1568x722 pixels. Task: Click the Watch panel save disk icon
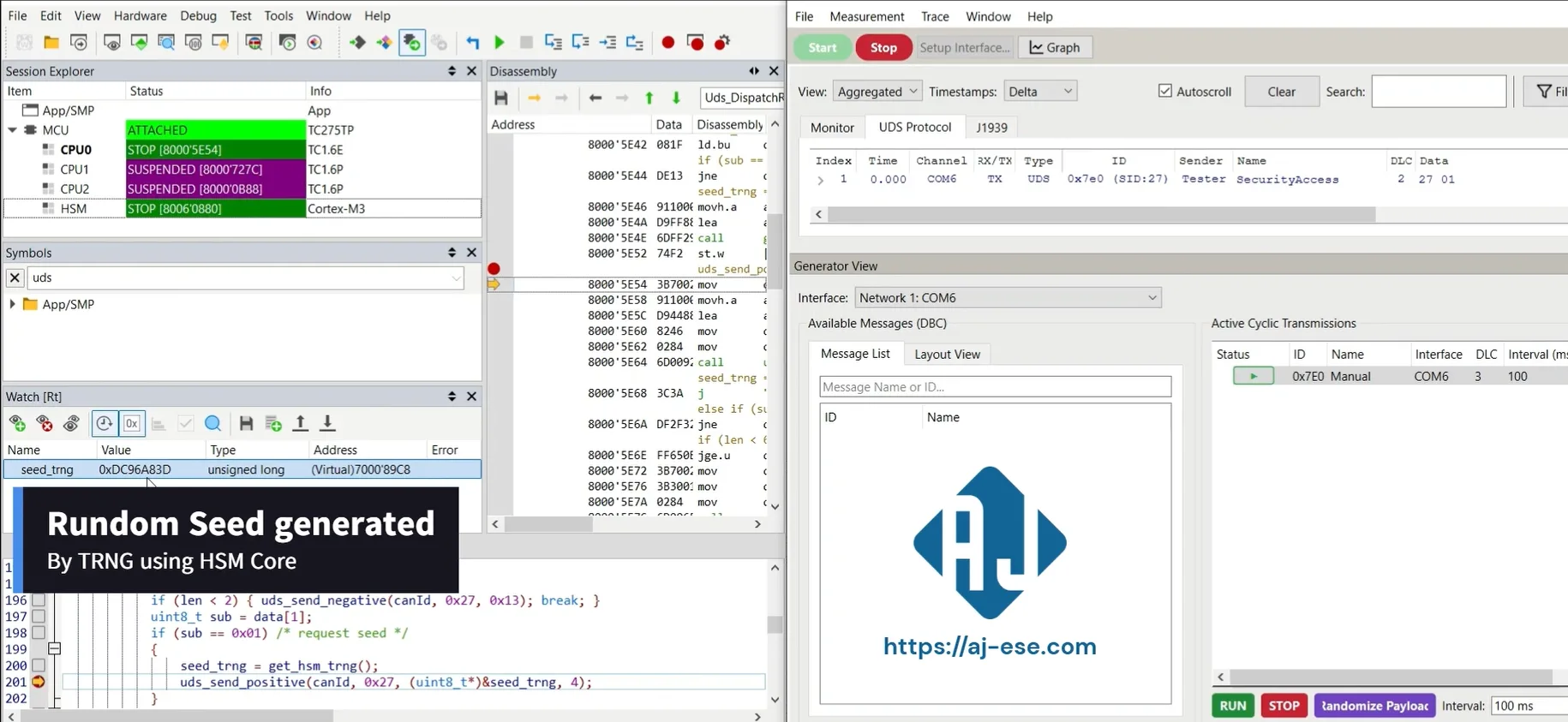(246, 423)
